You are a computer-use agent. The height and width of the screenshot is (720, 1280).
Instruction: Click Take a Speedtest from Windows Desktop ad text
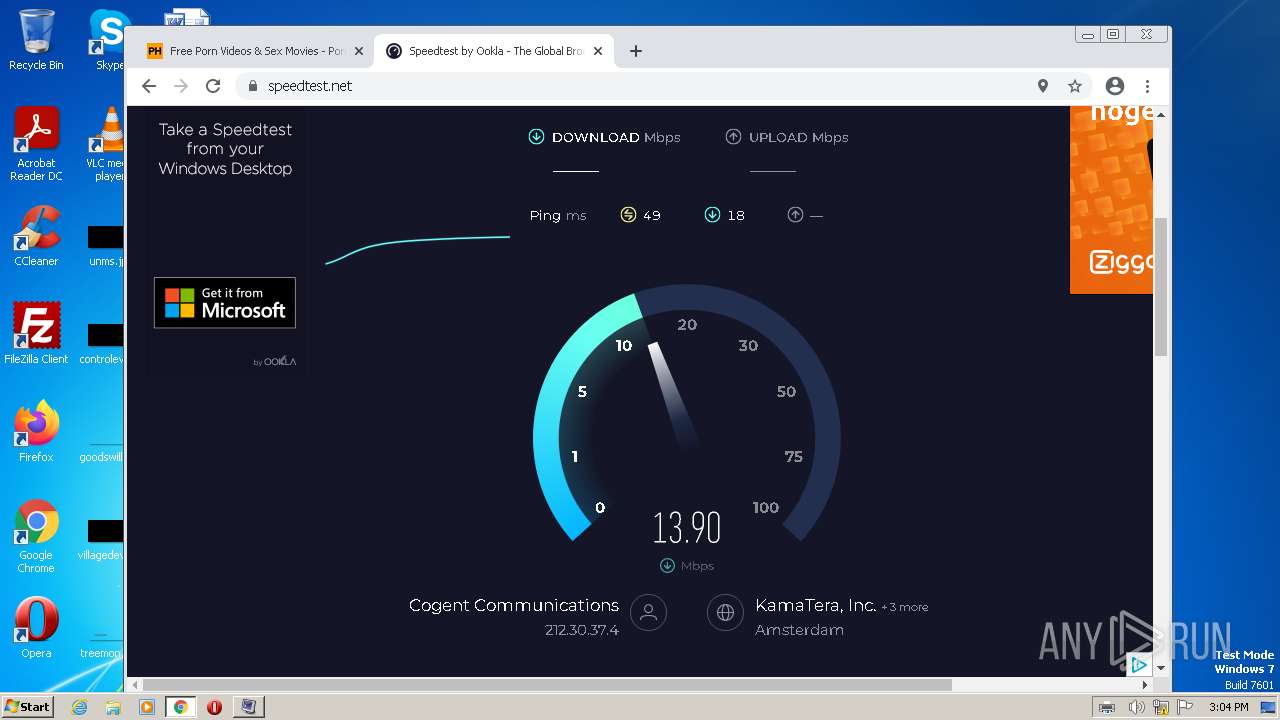(x=225, y=149)
